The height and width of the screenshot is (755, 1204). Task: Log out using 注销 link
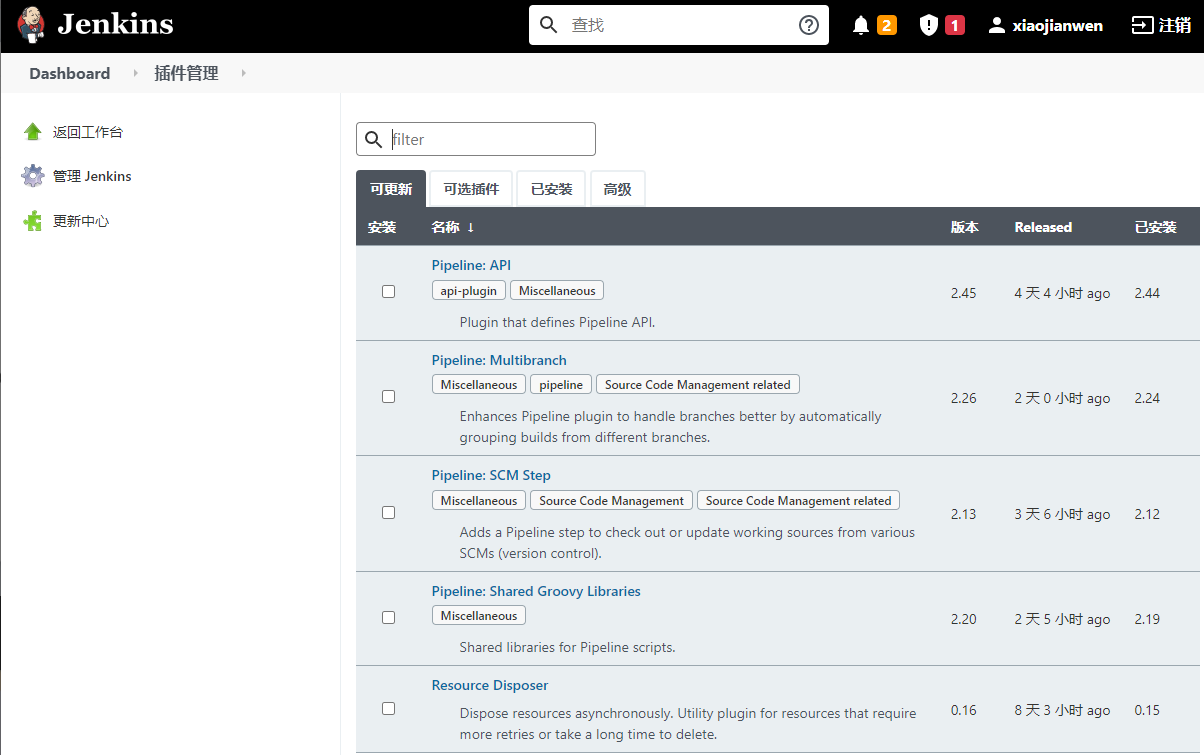pyautogui.click(x=1175, y=26)
